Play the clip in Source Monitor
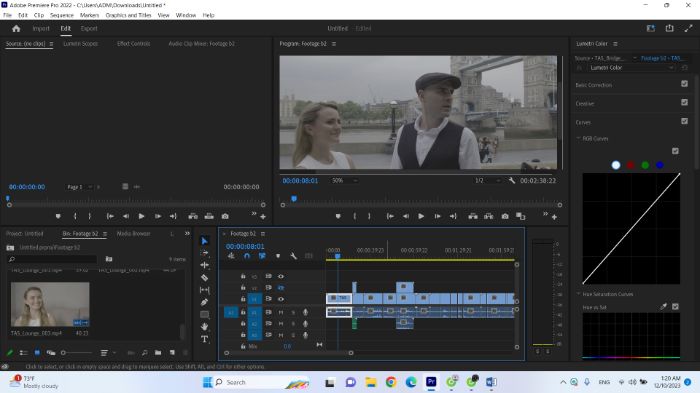The width and height of the screenshot is (700, 393). point(142,216)
